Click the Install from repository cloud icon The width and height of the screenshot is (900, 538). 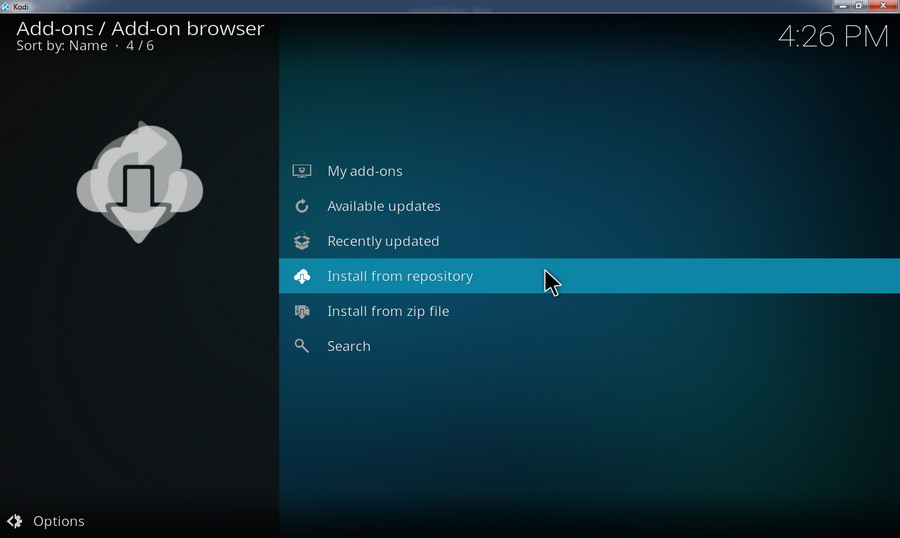(302, 276)
